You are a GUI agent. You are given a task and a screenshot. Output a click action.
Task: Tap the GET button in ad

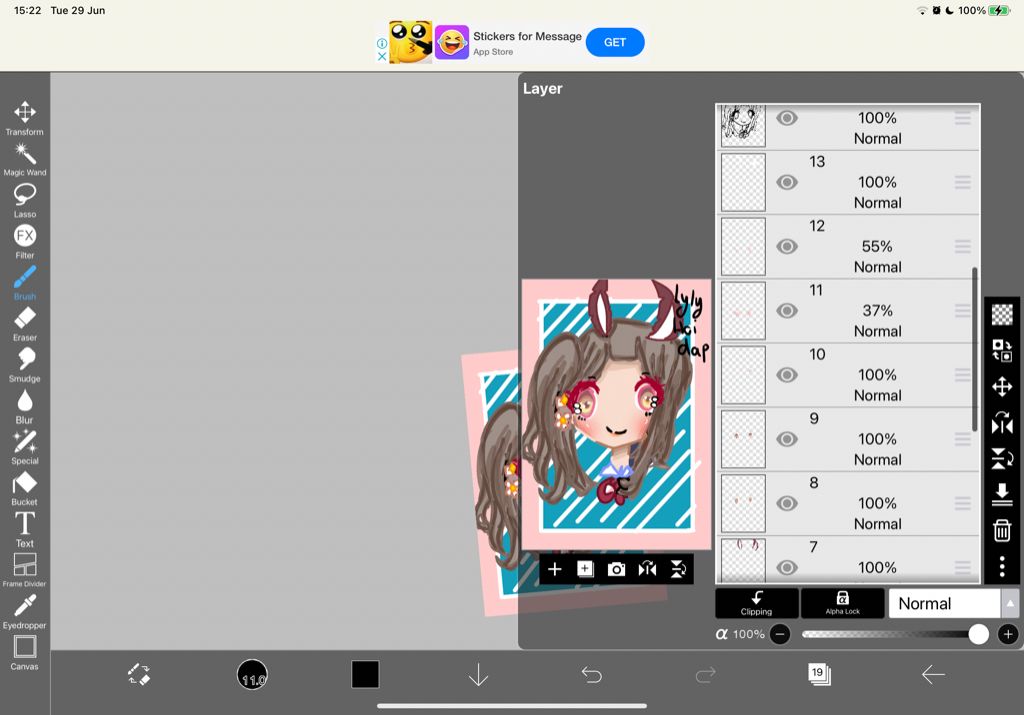pos(615,42)
